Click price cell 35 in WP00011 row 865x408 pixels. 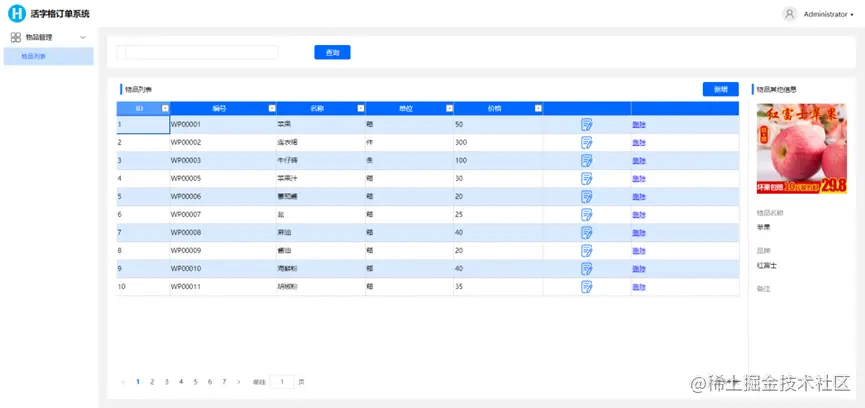point(498,287)
